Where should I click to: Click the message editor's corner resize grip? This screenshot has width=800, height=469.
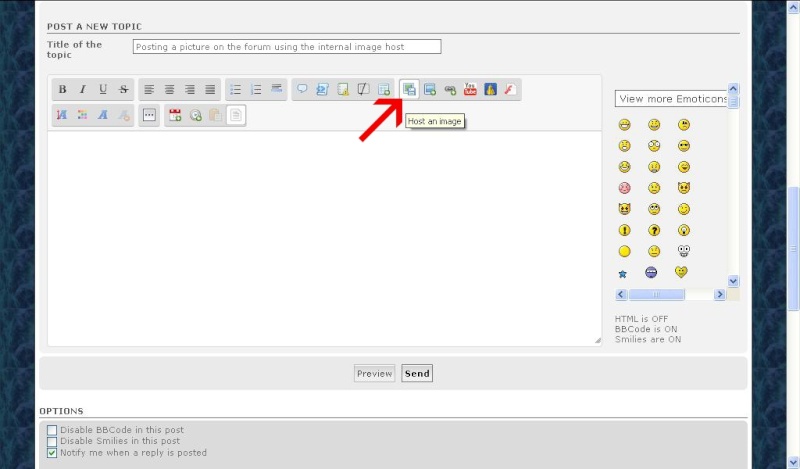(x=597, y=340)
